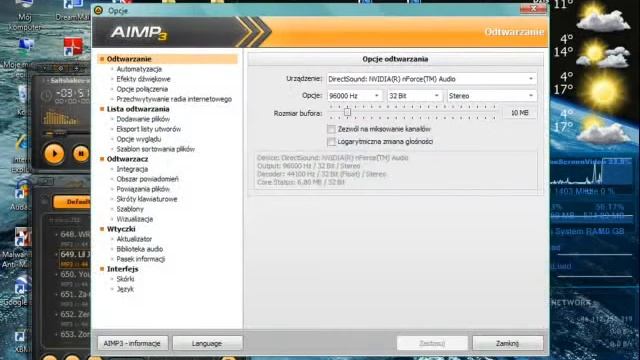
Task: Click the Zamknij button
Action: coord(508,343)
